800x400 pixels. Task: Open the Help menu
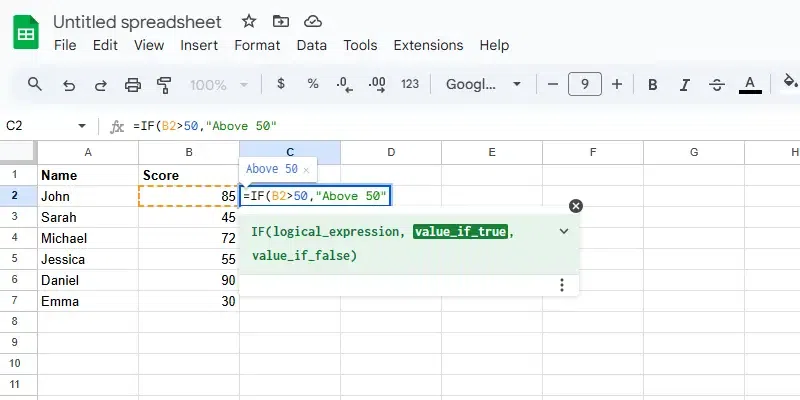tap(494, 45)
